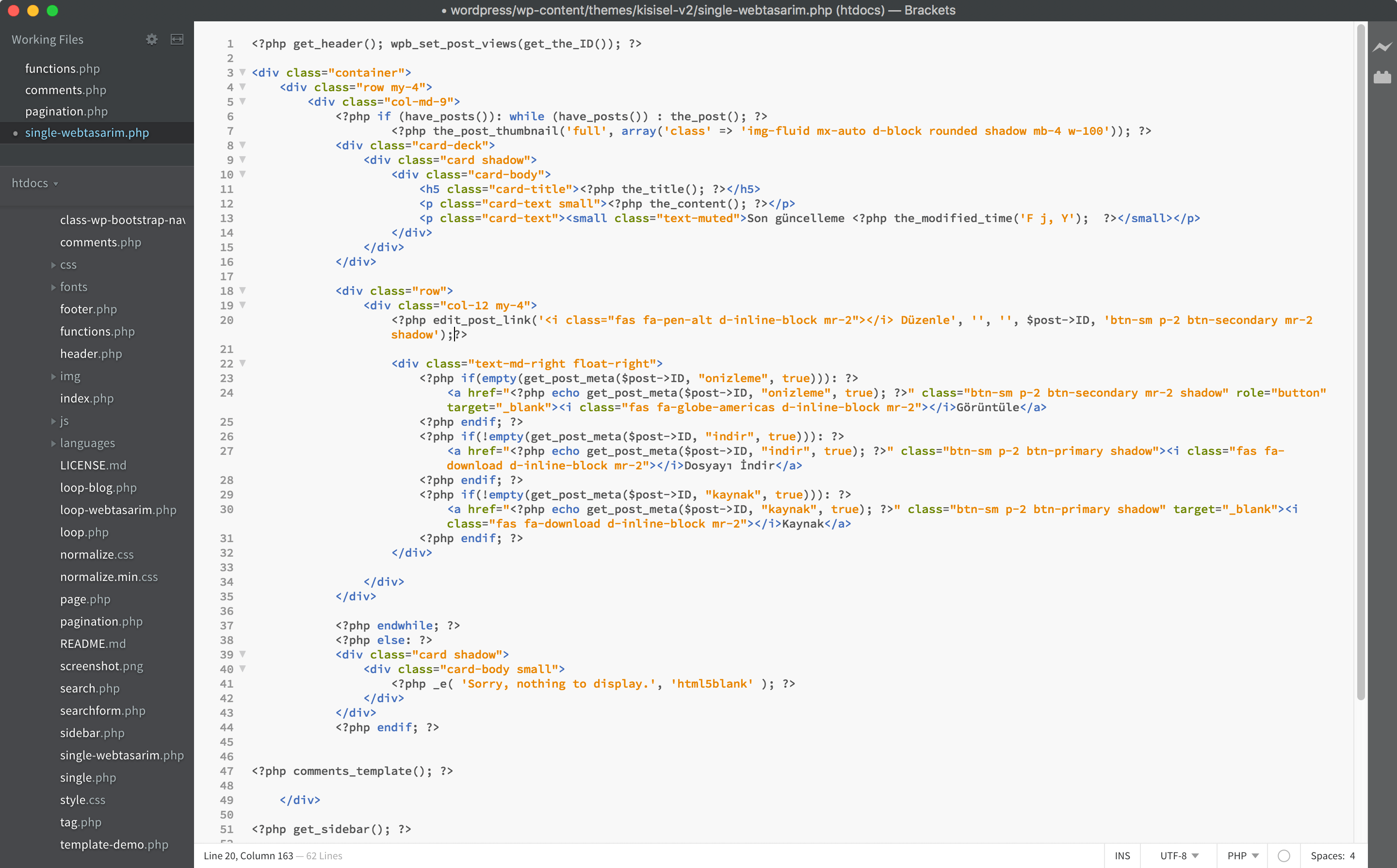Collapse code fold arrow on line 39

tap(243, 655)
